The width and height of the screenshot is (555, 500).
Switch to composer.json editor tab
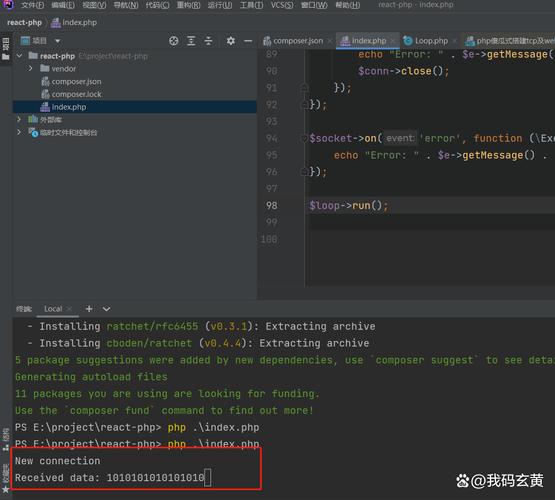(298, 41)
